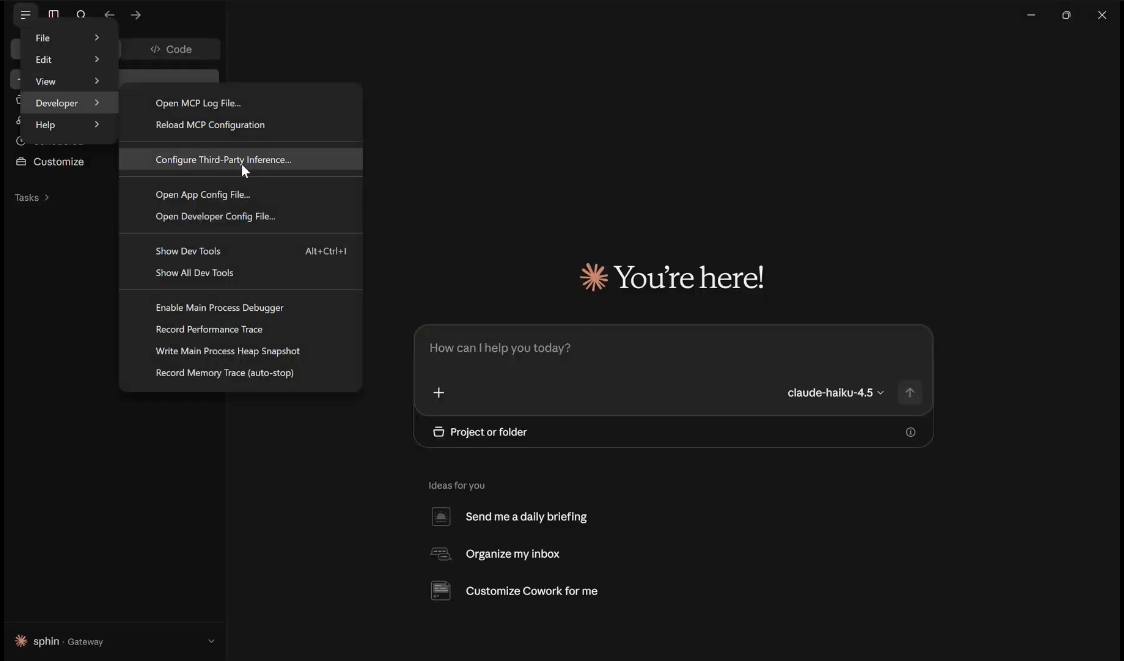This screenshot has width=1124, height=661.
Task: Expand File submenu arrow
Action: point(97,37)
